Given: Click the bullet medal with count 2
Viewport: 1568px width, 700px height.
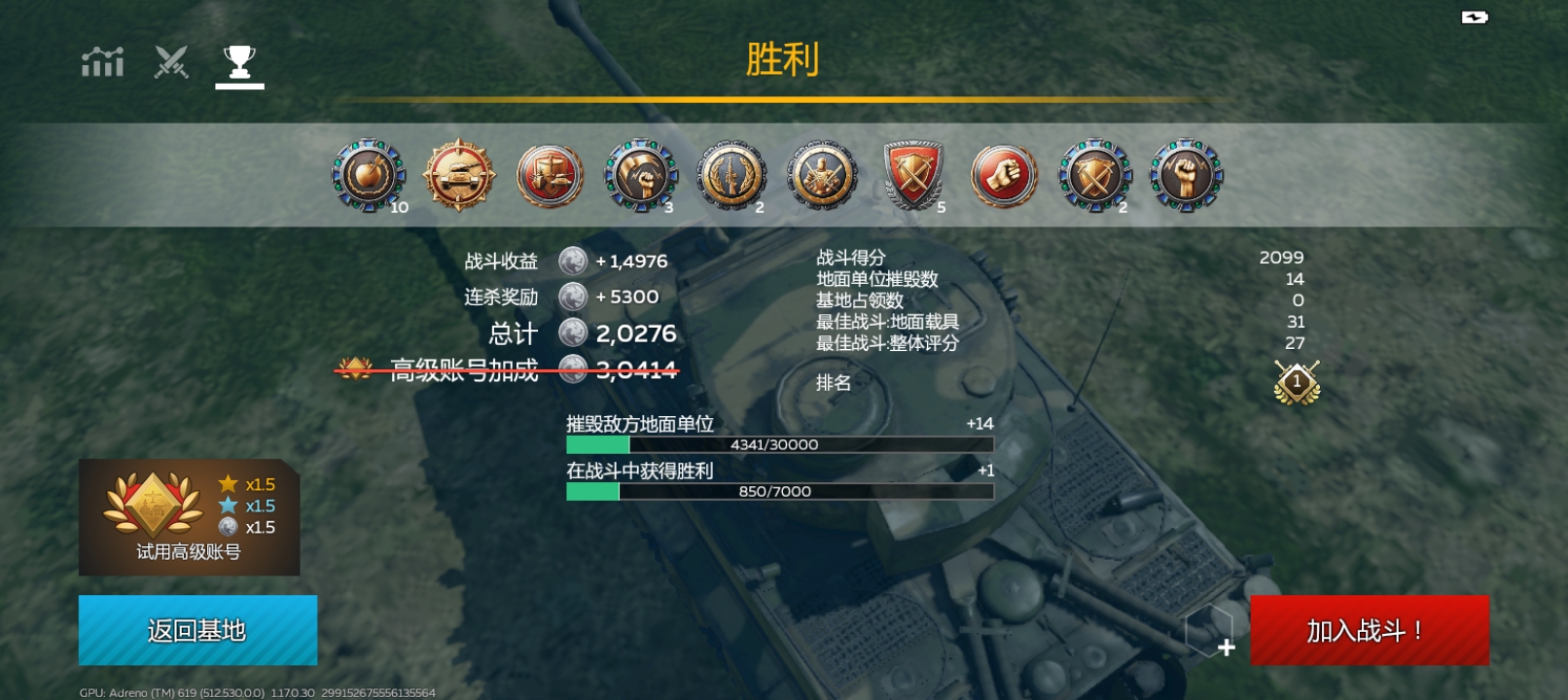Looking at the screenshot, I should [731, 176].
